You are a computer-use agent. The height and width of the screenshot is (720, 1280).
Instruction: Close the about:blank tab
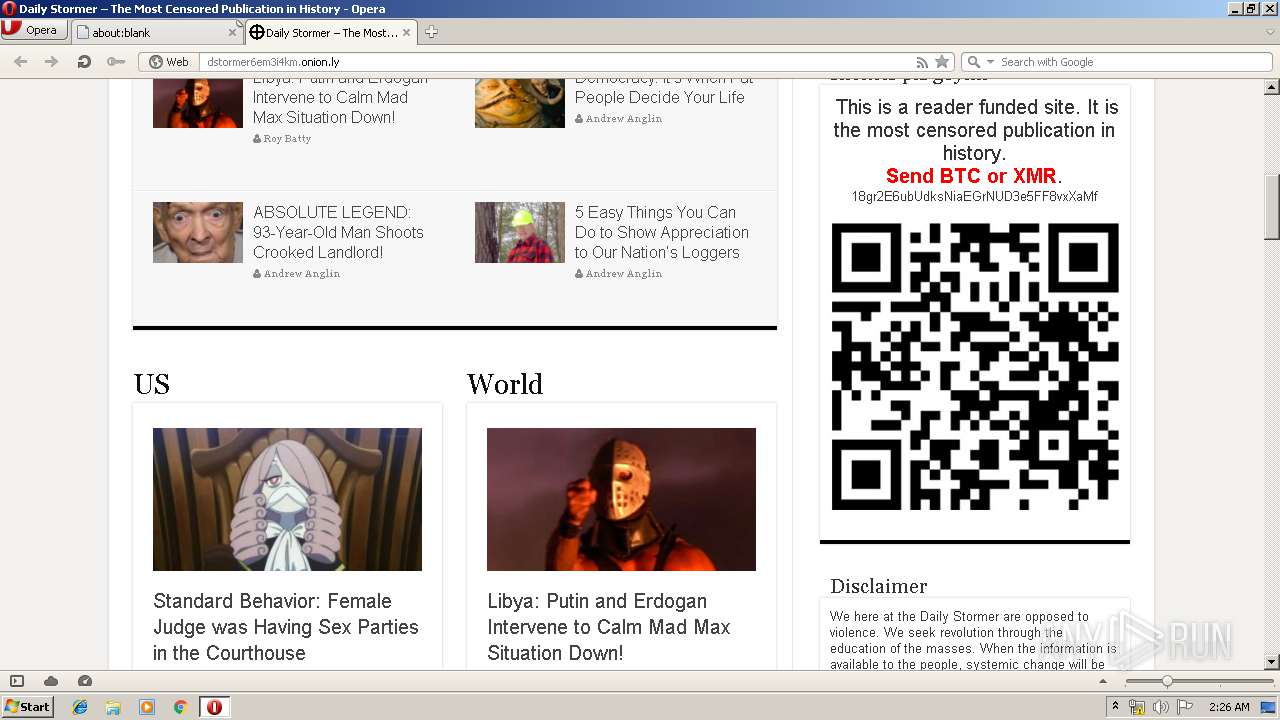(x=232, y=32)
